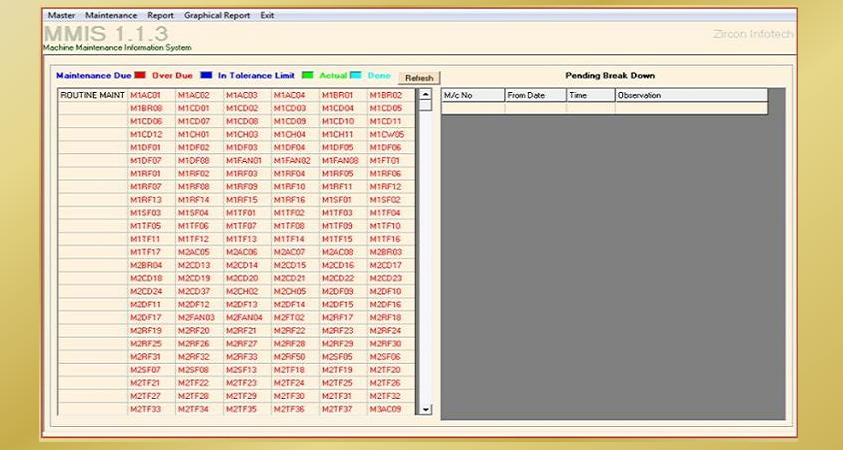This screenshot has height=450, width=843.
Task: Select machine M1DF03 cell
Action: pos(247,147)
